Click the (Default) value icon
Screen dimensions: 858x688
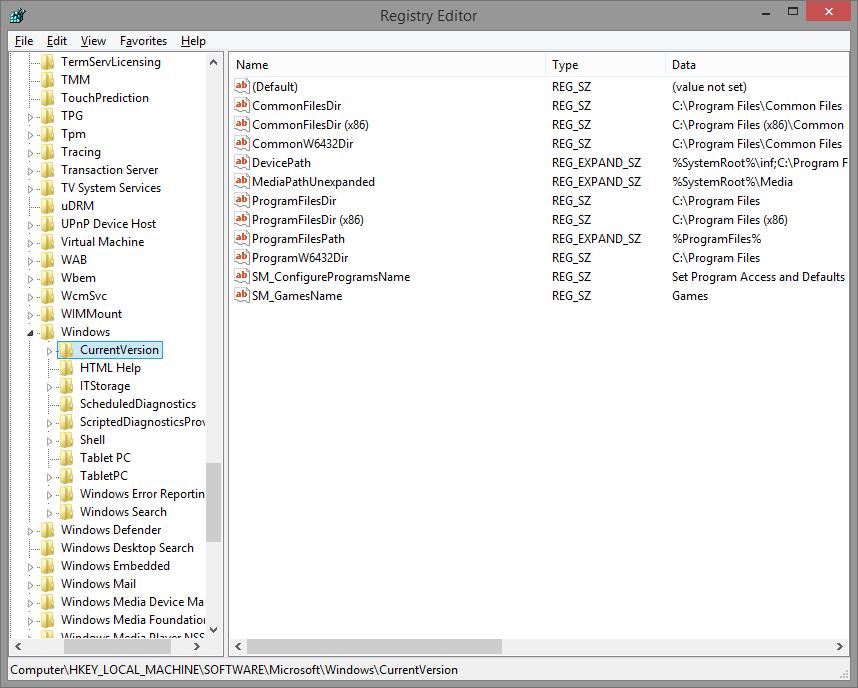click(241, 87)
